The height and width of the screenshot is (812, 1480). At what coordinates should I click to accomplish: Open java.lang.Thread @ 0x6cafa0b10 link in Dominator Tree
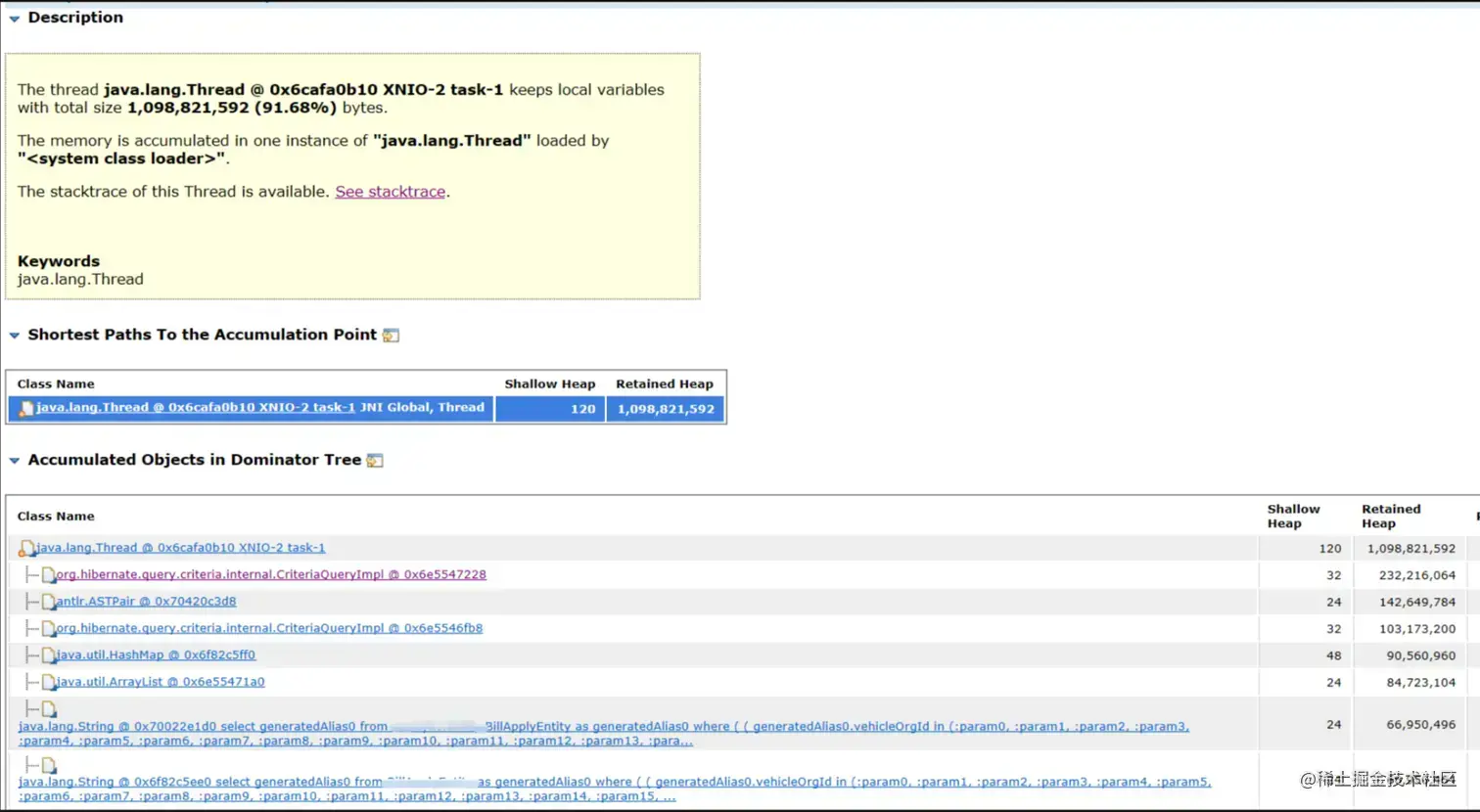(181, 548)
